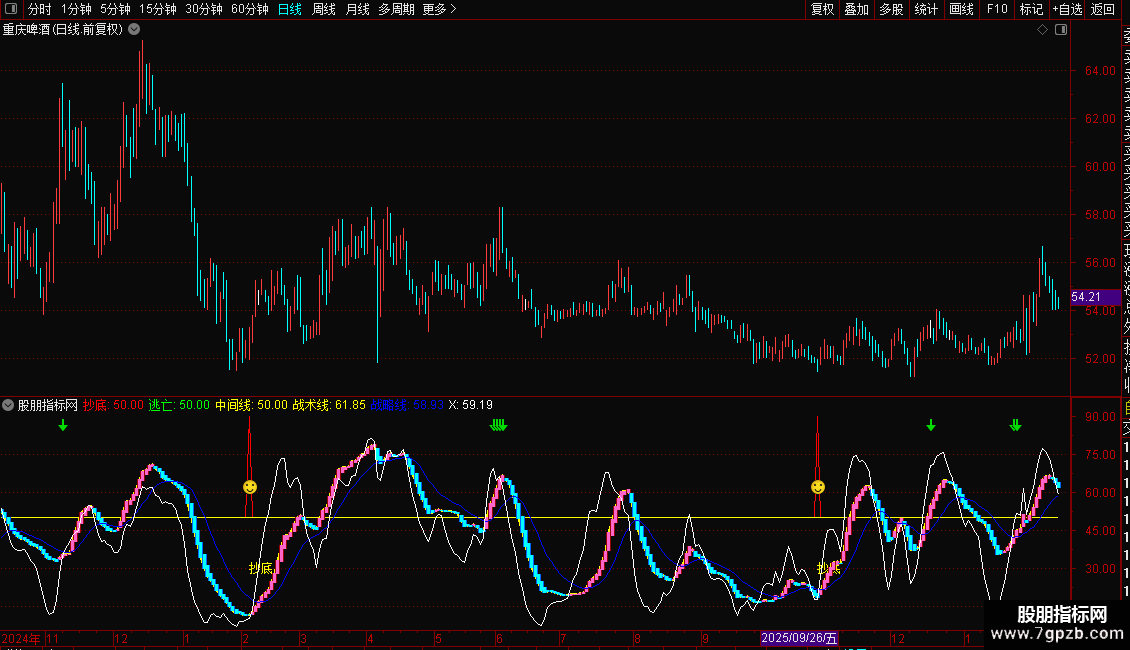Screen dimensions: 1130x650
Task: Toggle the 叠加 overlay option
Action: [x=856, y=9]
